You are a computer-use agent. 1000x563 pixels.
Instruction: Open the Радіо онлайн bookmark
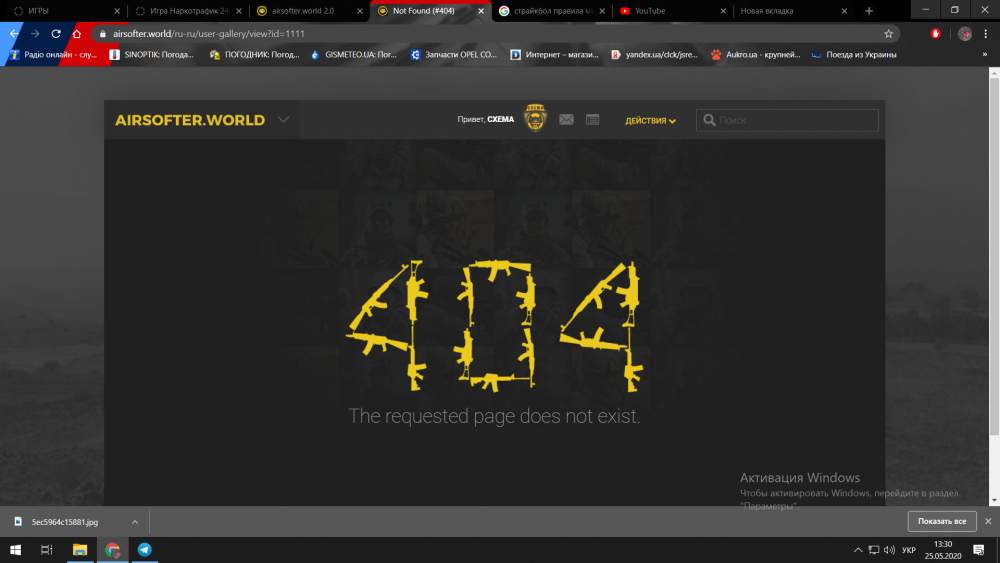pyautogui.click(x=54, y=55)
